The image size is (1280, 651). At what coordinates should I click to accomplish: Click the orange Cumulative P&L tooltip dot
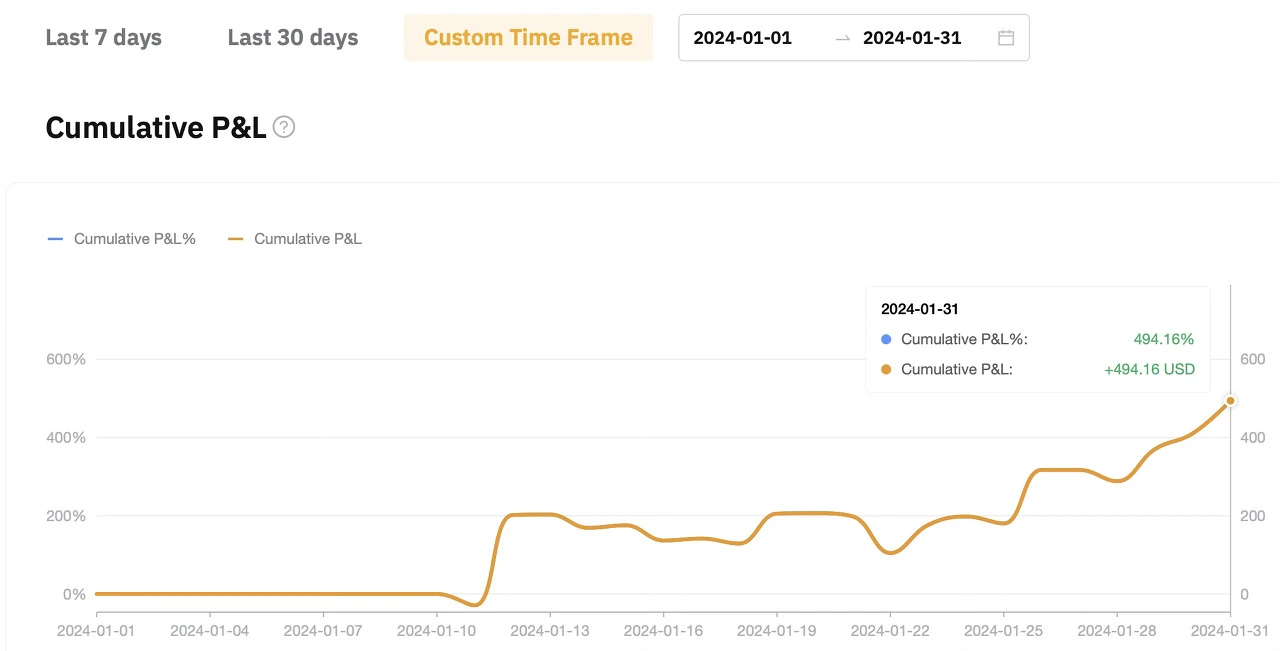click(x=886, y=369)
